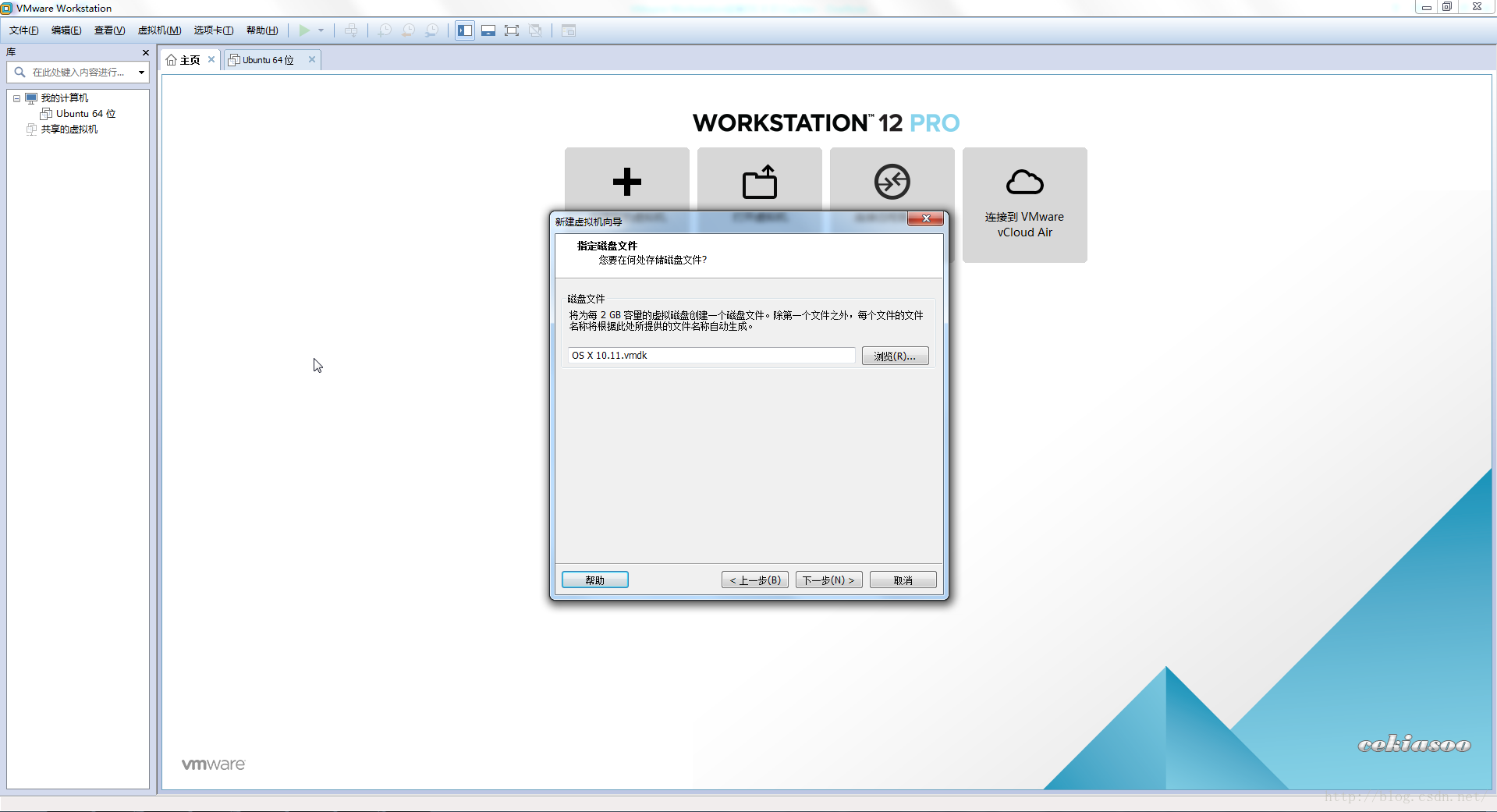Open the 查看(V) menu
This screenshot has width=1497, height=812.
click(109, 30)
